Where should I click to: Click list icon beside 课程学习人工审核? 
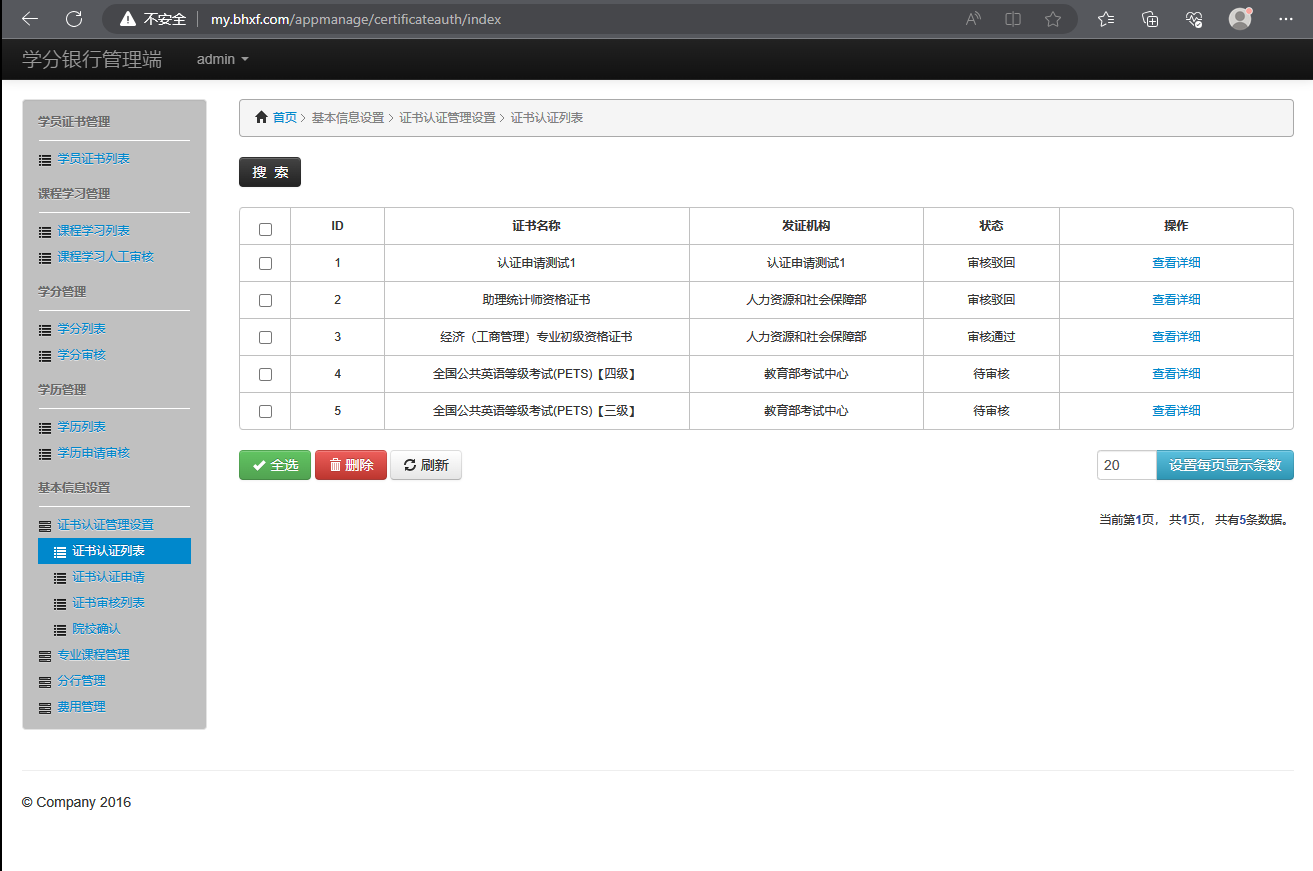click(x=45, y=258)
